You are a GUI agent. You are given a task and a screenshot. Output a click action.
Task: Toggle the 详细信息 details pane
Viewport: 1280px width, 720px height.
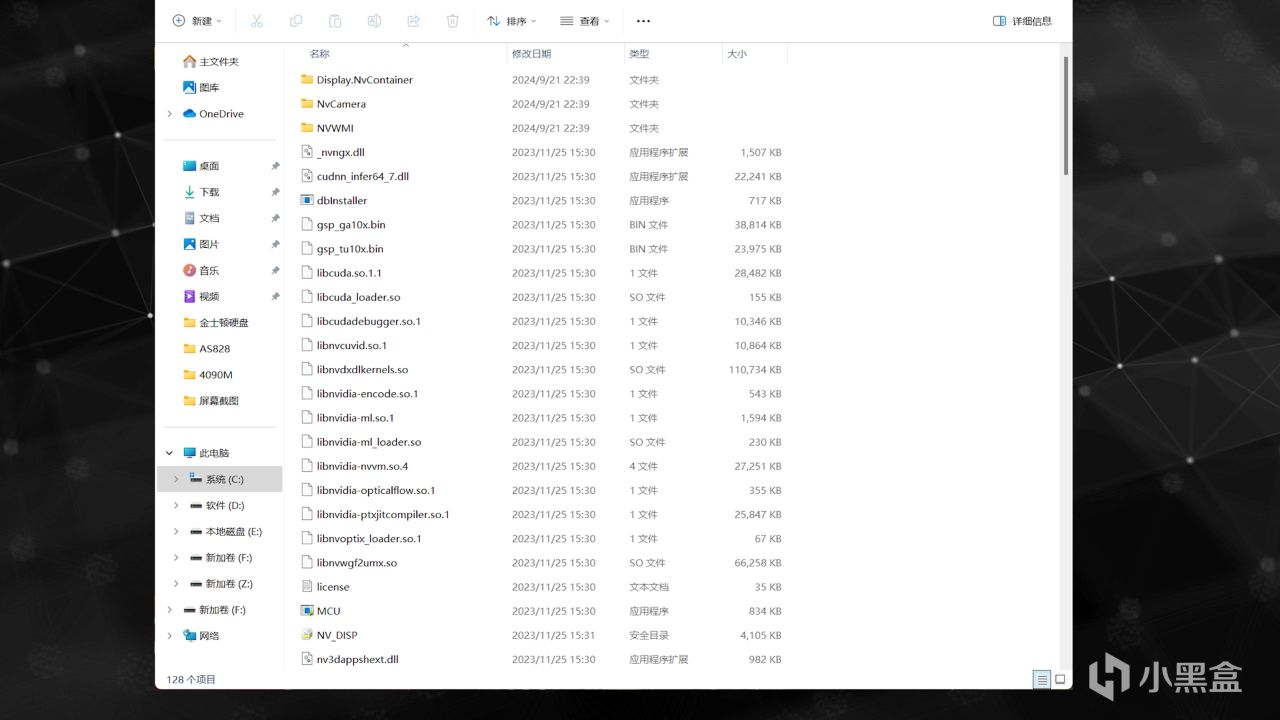point(1022,21)
